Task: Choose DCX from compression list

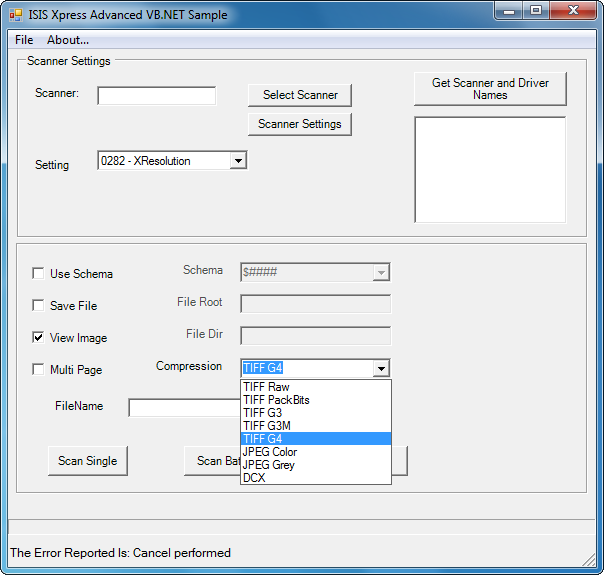Action: click(316, 478)
